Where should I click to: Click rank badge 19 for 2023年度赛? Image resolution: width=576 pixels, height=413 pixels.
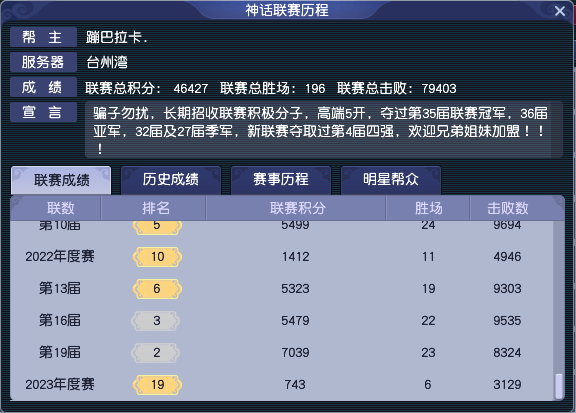pos(157,384)
